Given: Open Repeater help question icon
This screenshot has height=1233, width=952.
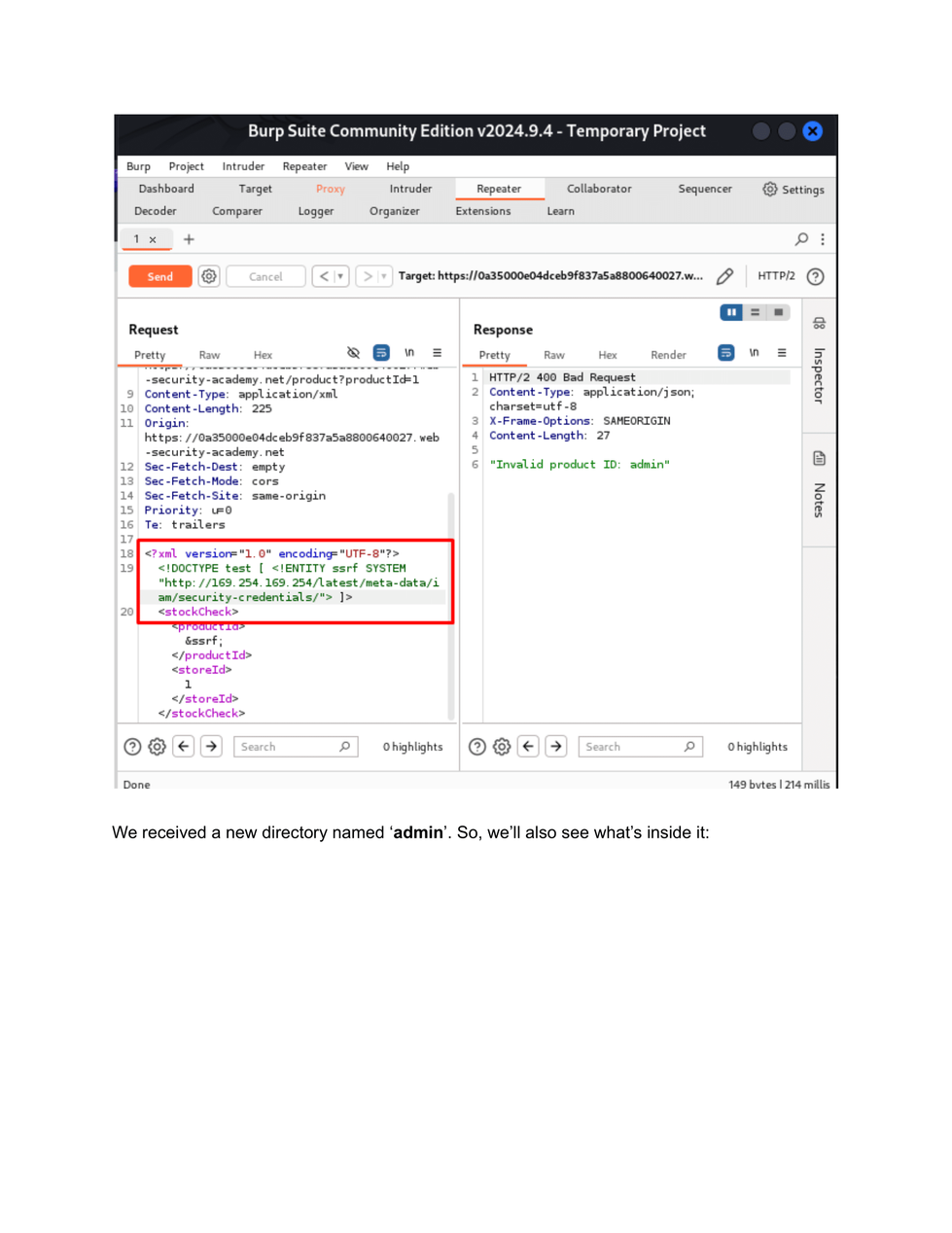Looking at the screenshot, I should click(x=816, y=276).
